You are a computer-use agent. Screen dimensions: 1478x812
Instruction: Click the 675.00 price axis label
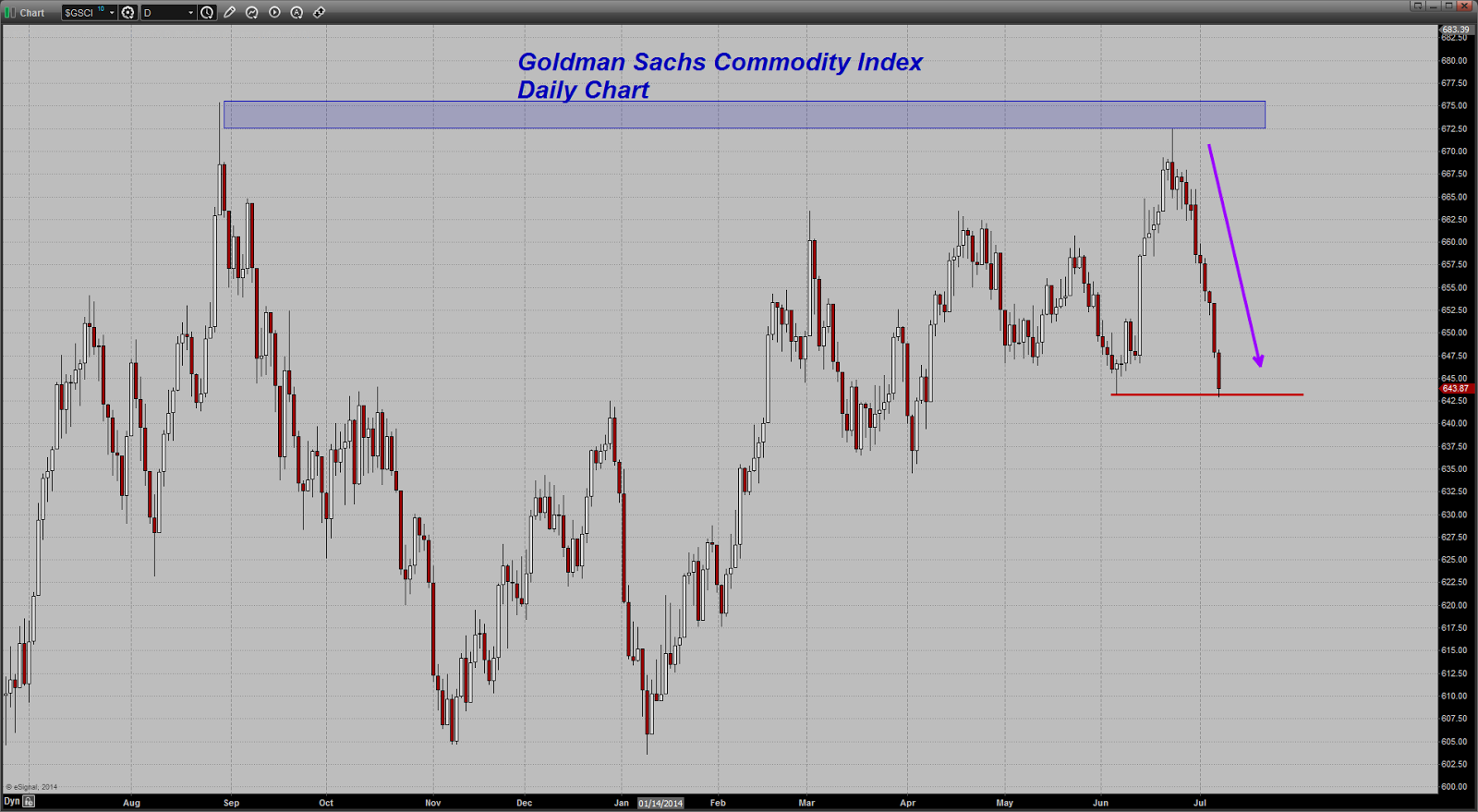tap(1454, 106)
